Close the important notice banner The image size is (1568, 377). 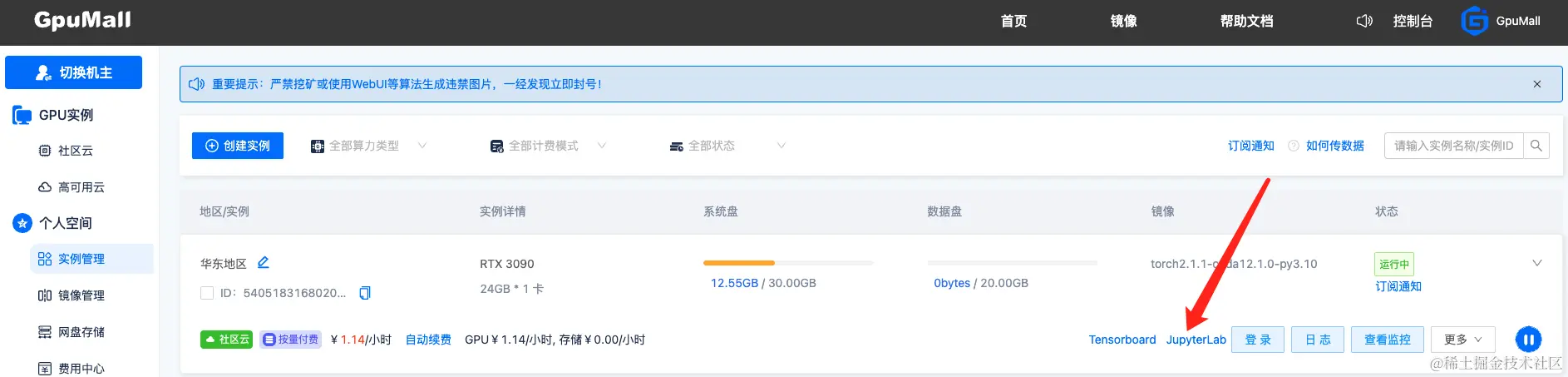point(1537,84)
